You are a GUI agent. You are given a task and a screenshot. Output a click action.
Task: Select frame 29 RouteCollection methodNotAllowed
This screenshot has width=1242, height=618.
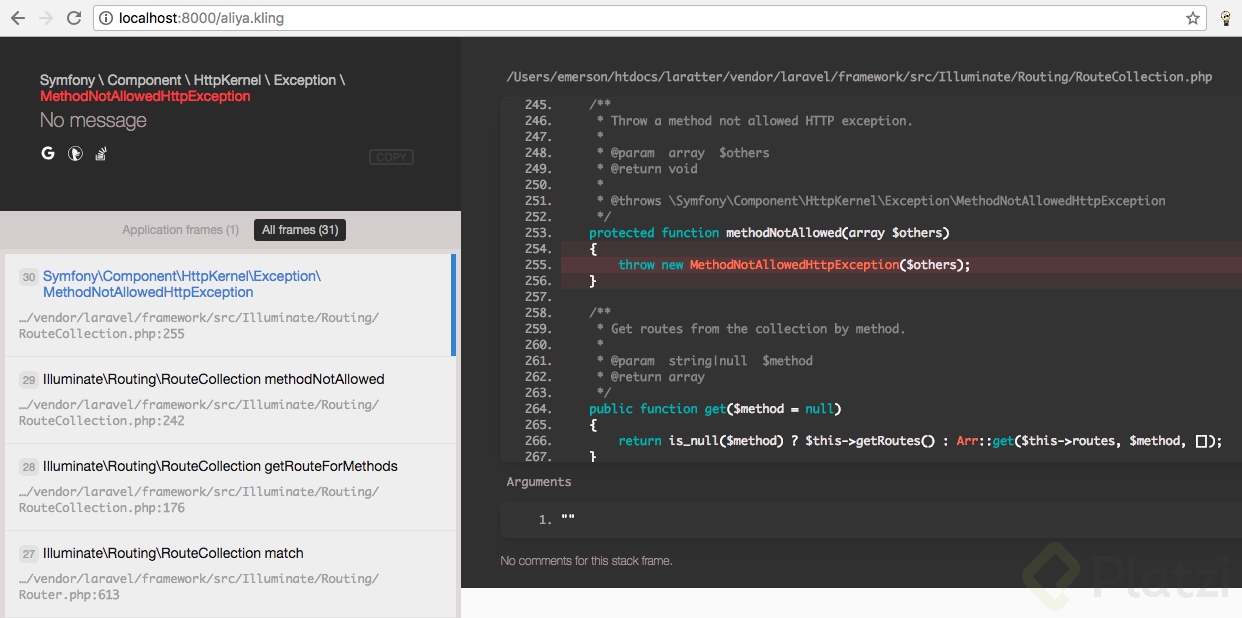click(229, 400)
